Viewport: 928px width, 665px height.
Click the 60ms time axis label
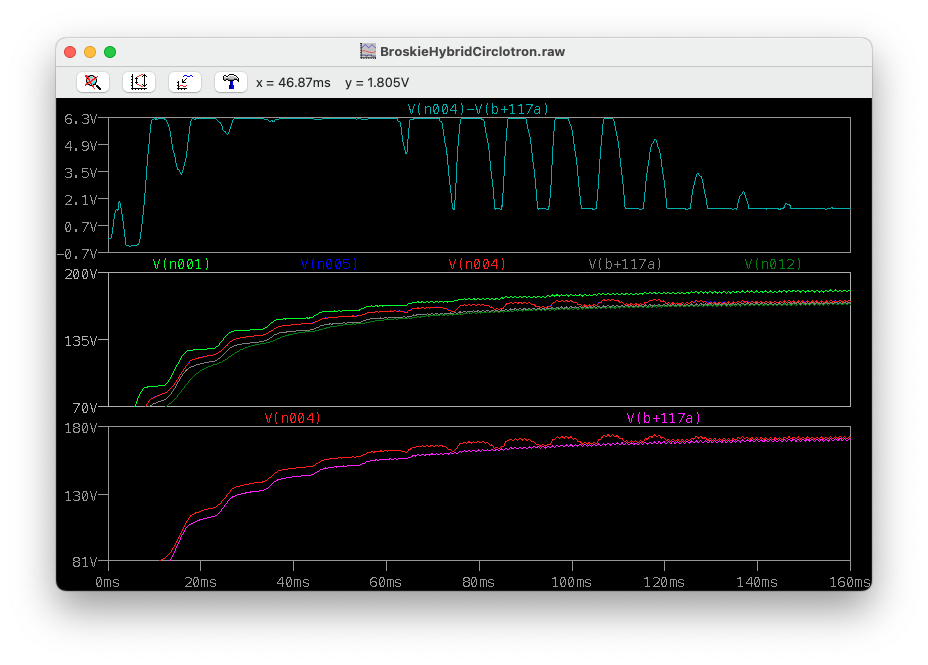[x=386, y=583]
